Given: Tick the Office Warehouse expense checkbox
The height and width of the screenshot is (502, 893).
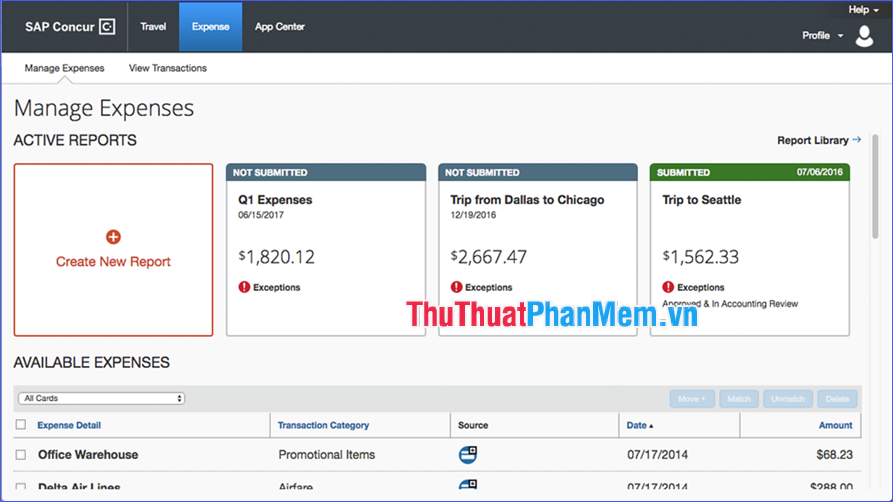Looking at the screenshot, I should click(21, 455).
